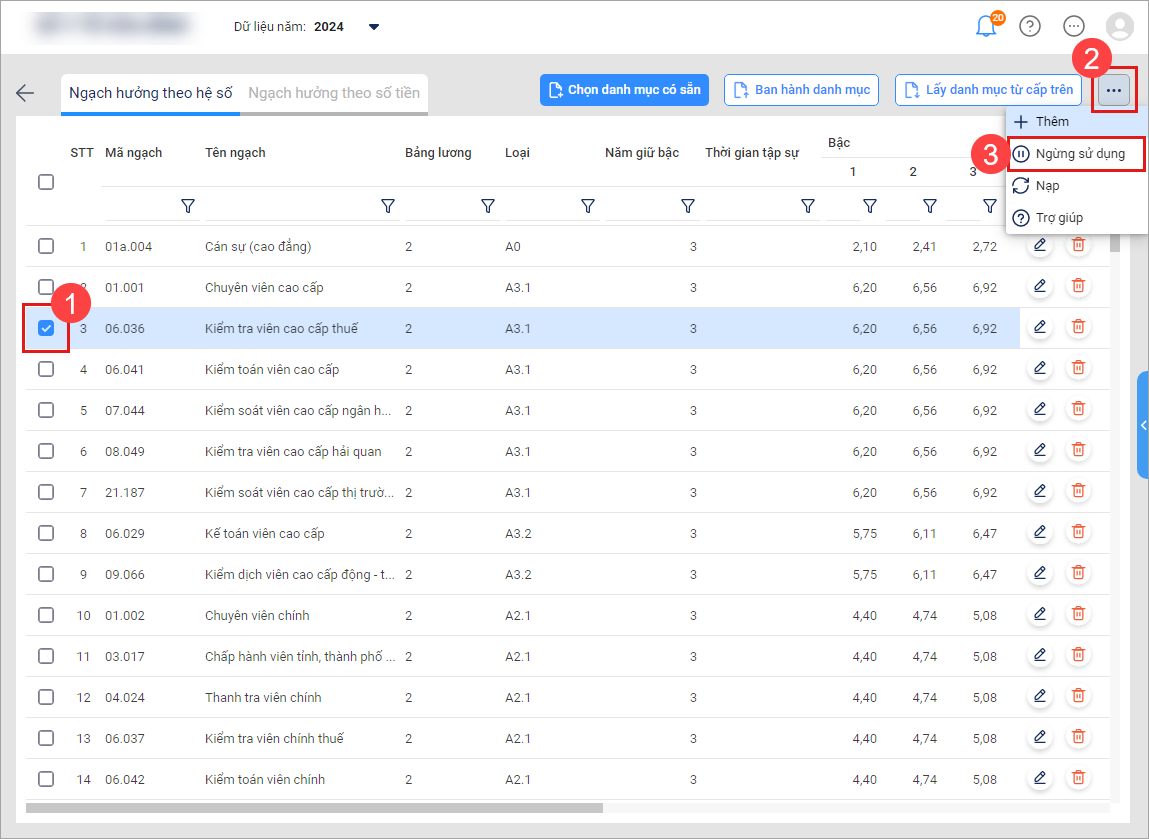The height and width of the screenshot is (839, 1149).
Task: Click the Lấy danh mục từ cấp trên button
Action: coord(989,90)
